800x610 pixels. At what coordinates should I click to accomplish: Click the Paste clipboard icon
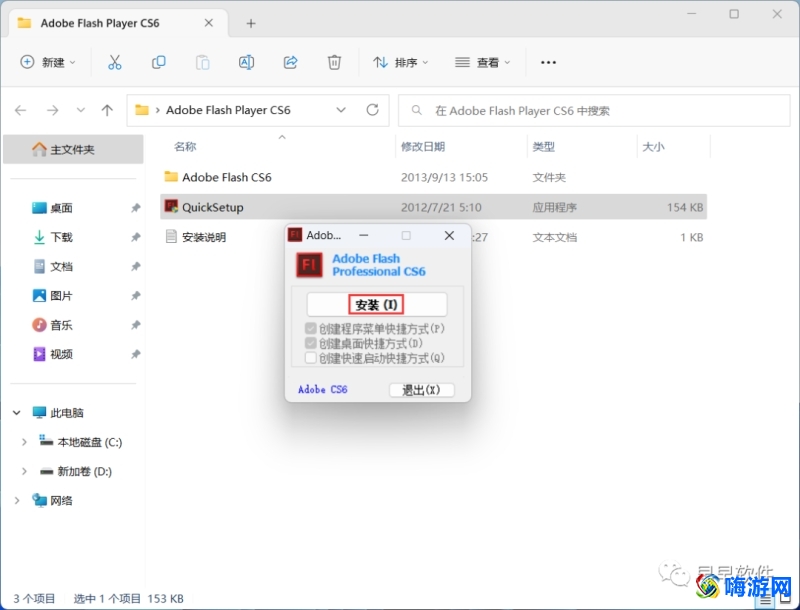point(203,62)
